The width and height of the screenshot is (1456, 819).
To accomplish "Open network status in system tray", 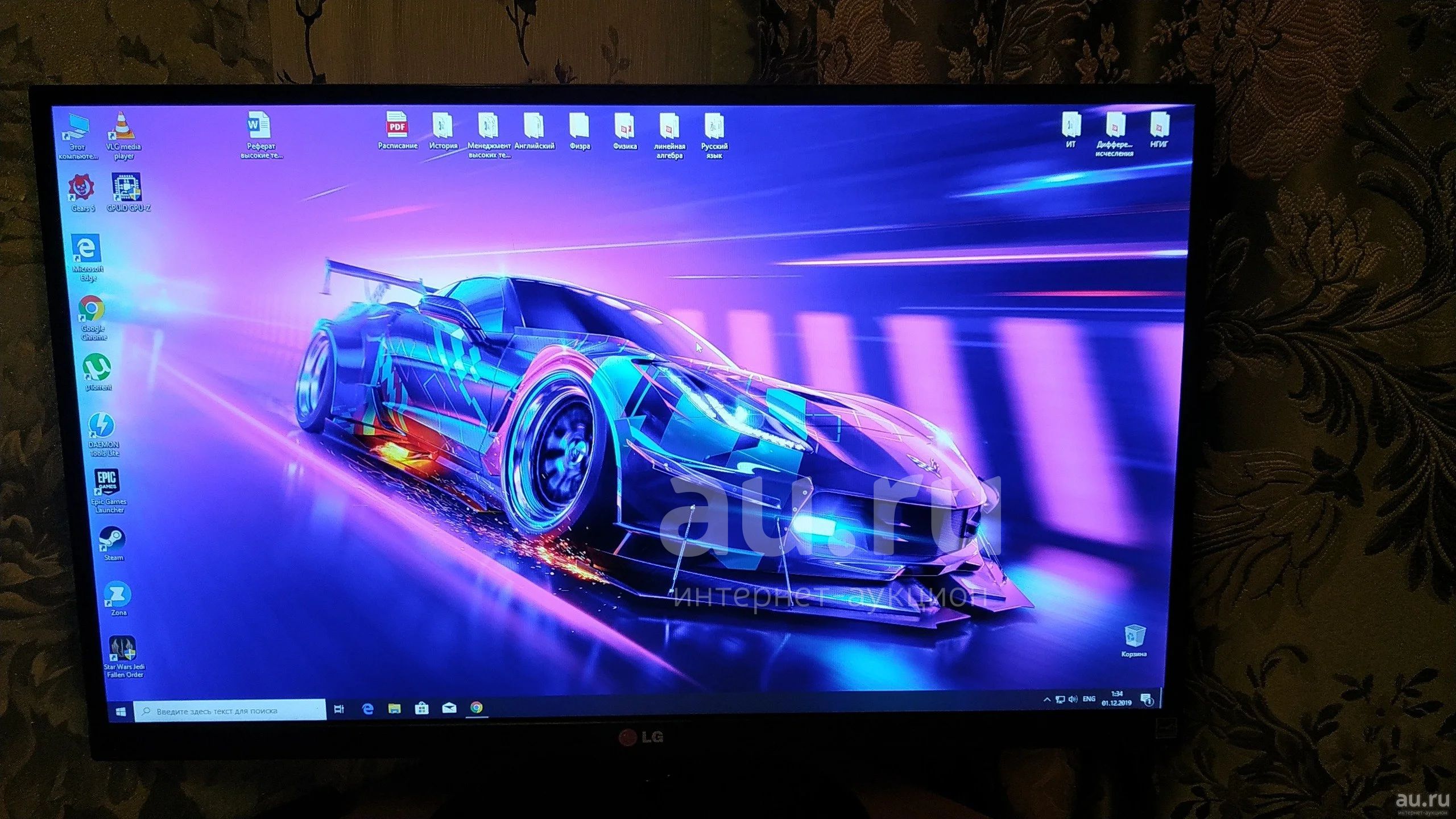I will pyautogui.click(x=1060, y=700).
